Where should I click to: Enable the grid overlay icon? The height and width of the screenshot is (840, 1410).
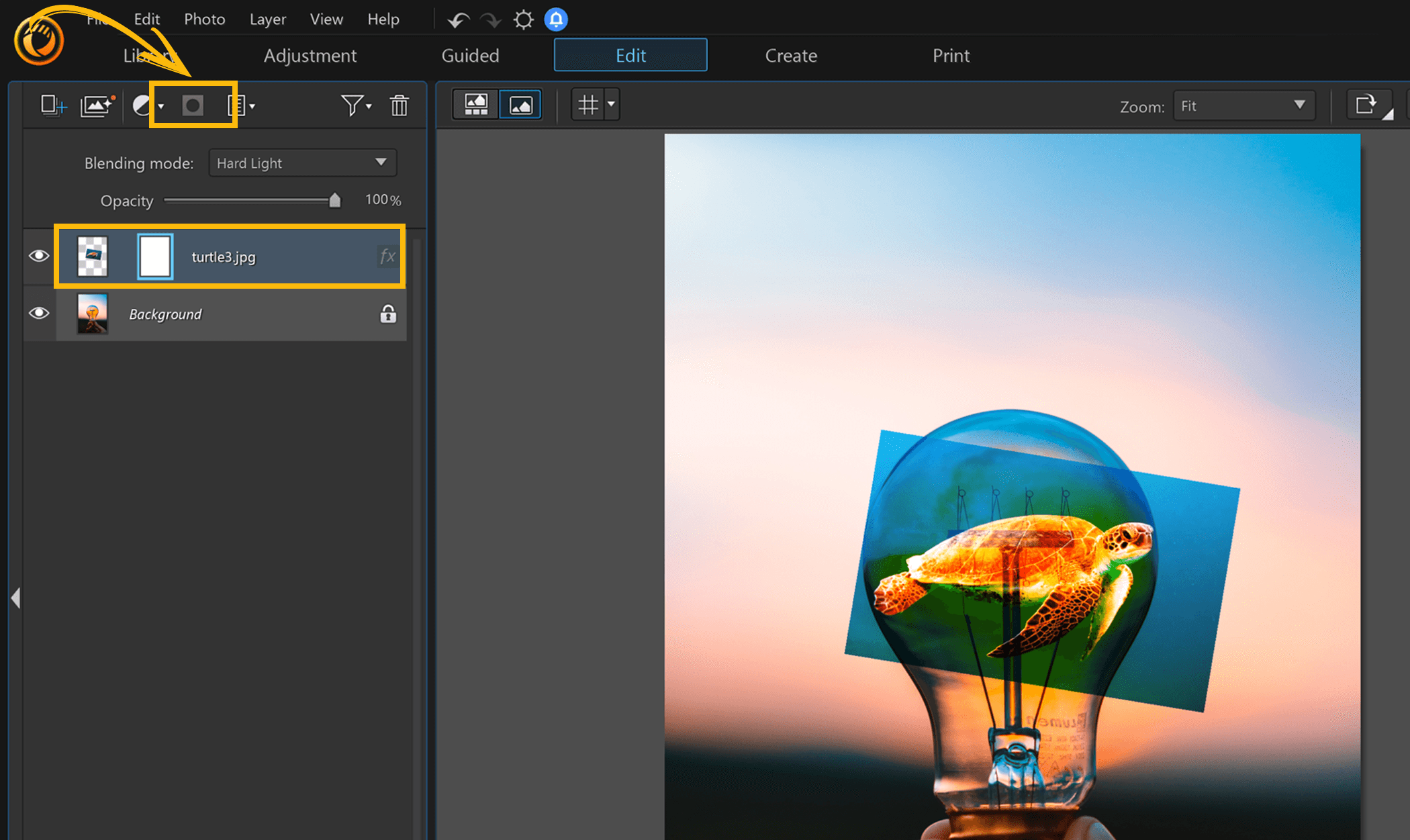(589, 104)
